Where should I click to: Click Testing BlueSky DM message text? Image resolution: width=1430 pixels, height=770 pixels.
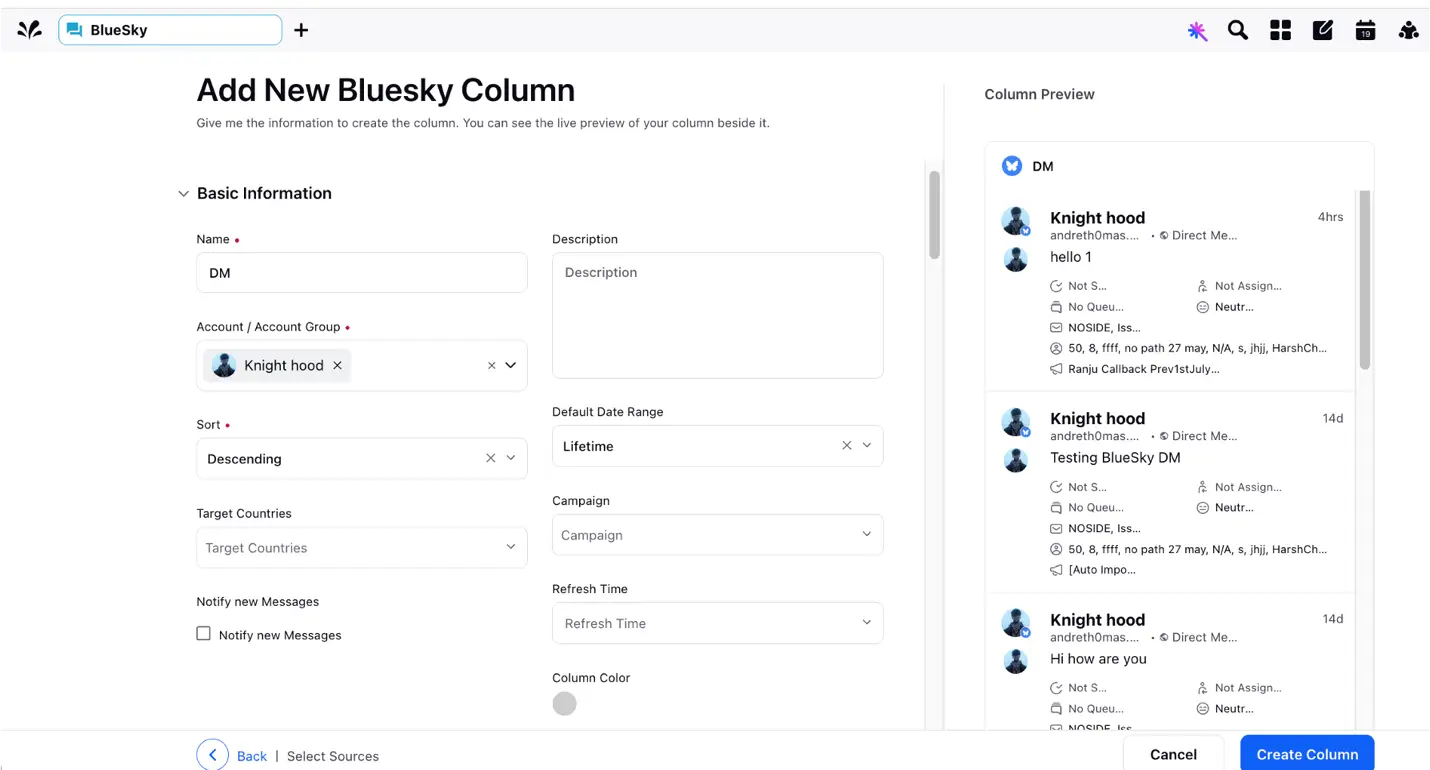pyautogui.click(x=1115, y=458)
